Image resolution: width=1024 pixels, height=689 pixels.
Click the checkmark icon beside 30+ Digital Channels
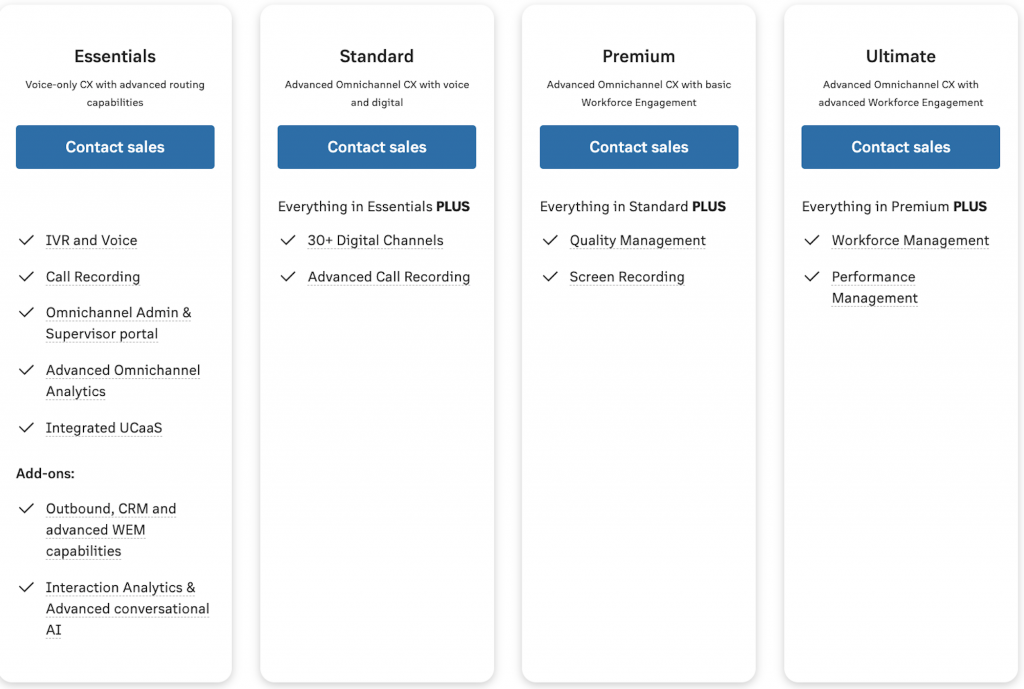coord(289,240)
